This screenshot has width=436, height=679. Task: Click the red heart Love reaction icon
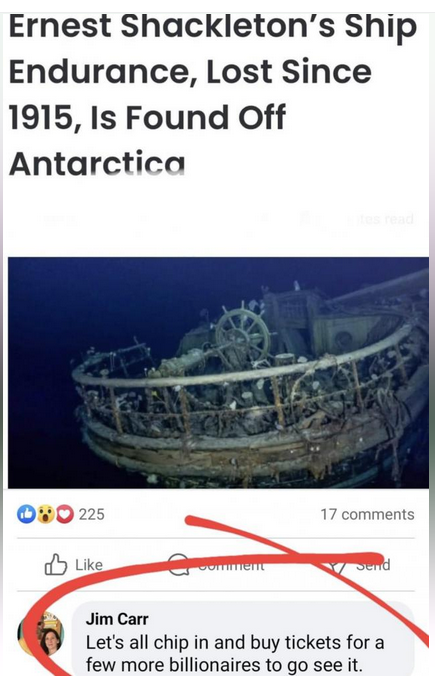pos(64,514)
